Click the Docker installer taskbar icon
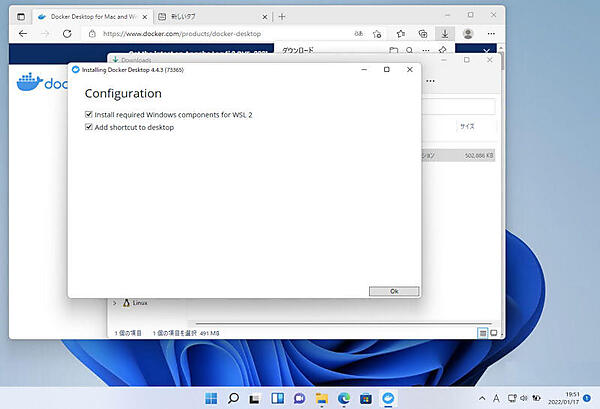 point(389,398)
